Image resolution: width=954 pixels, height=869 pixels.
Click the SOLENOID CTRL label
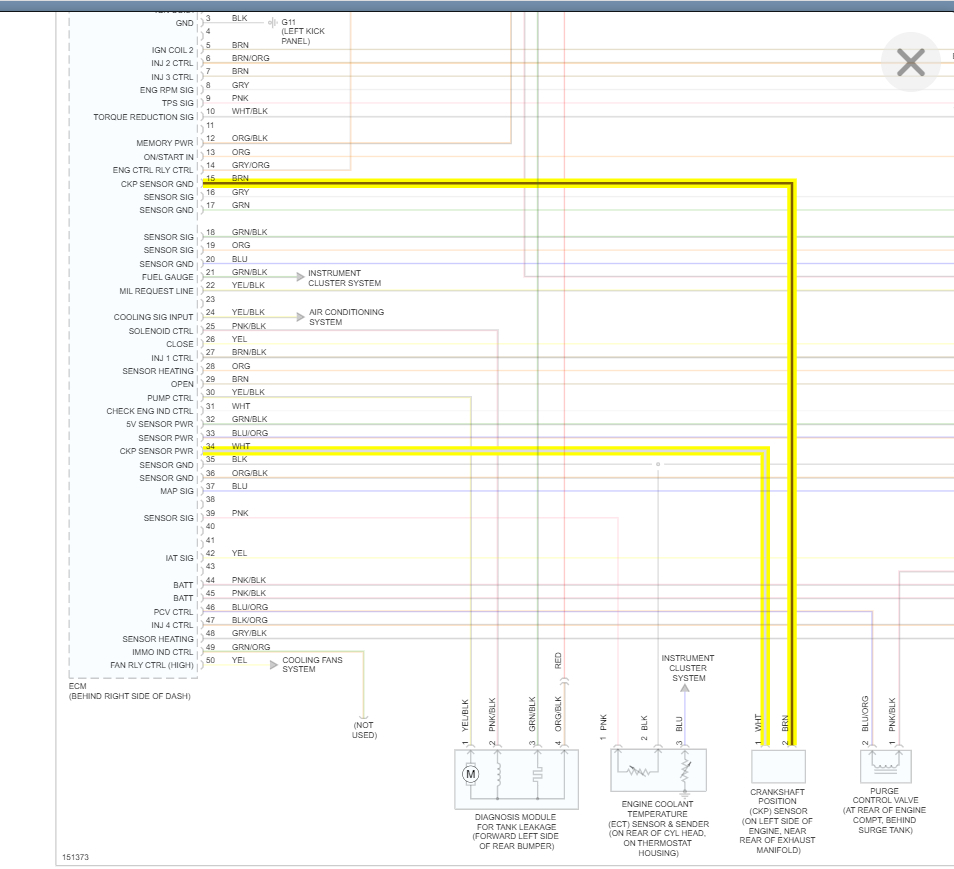pyautogui.click(x=161, y=331)
